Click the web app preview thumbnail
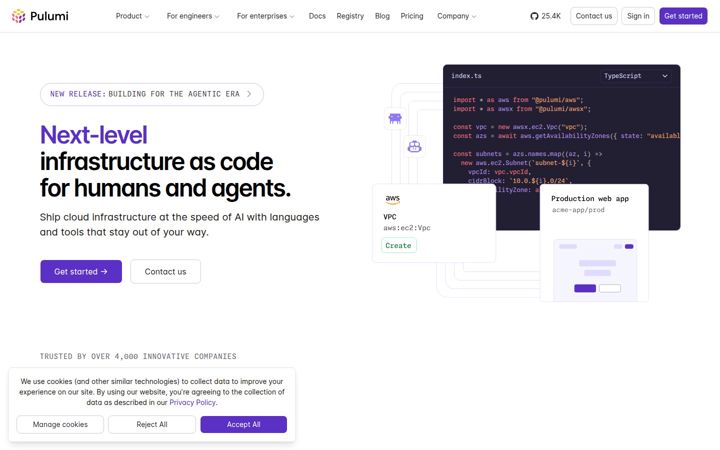 (596, 270)
